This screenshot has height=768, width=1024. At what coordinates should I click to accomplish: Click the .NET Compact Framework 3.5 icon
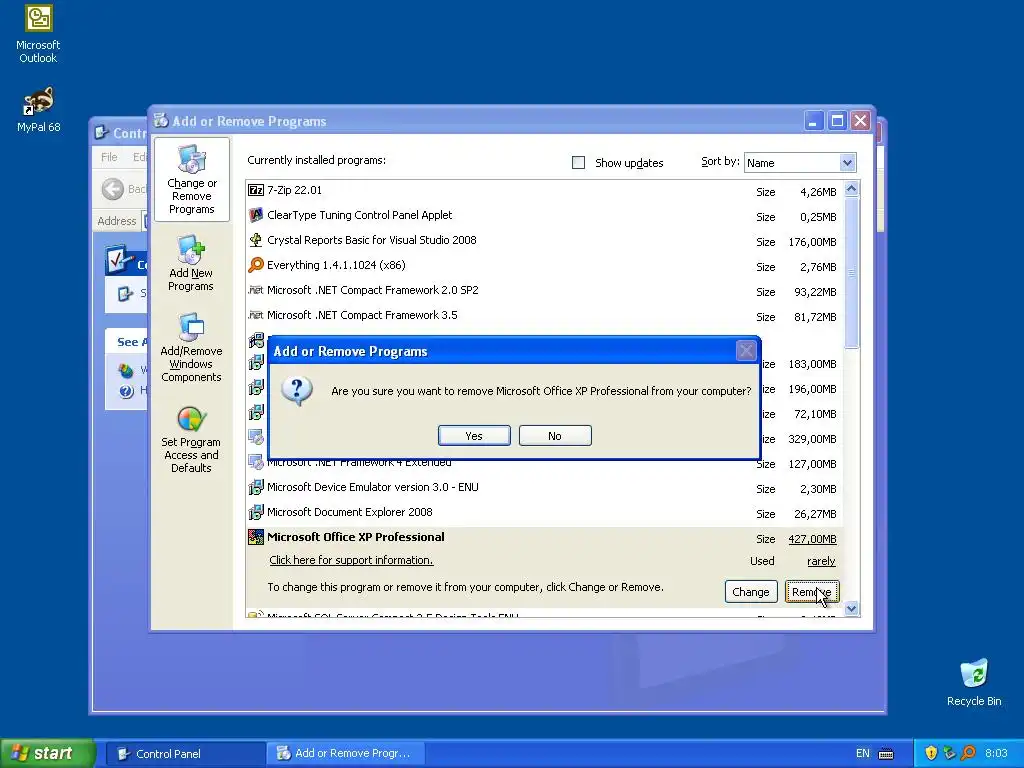[x=256, y=315]
